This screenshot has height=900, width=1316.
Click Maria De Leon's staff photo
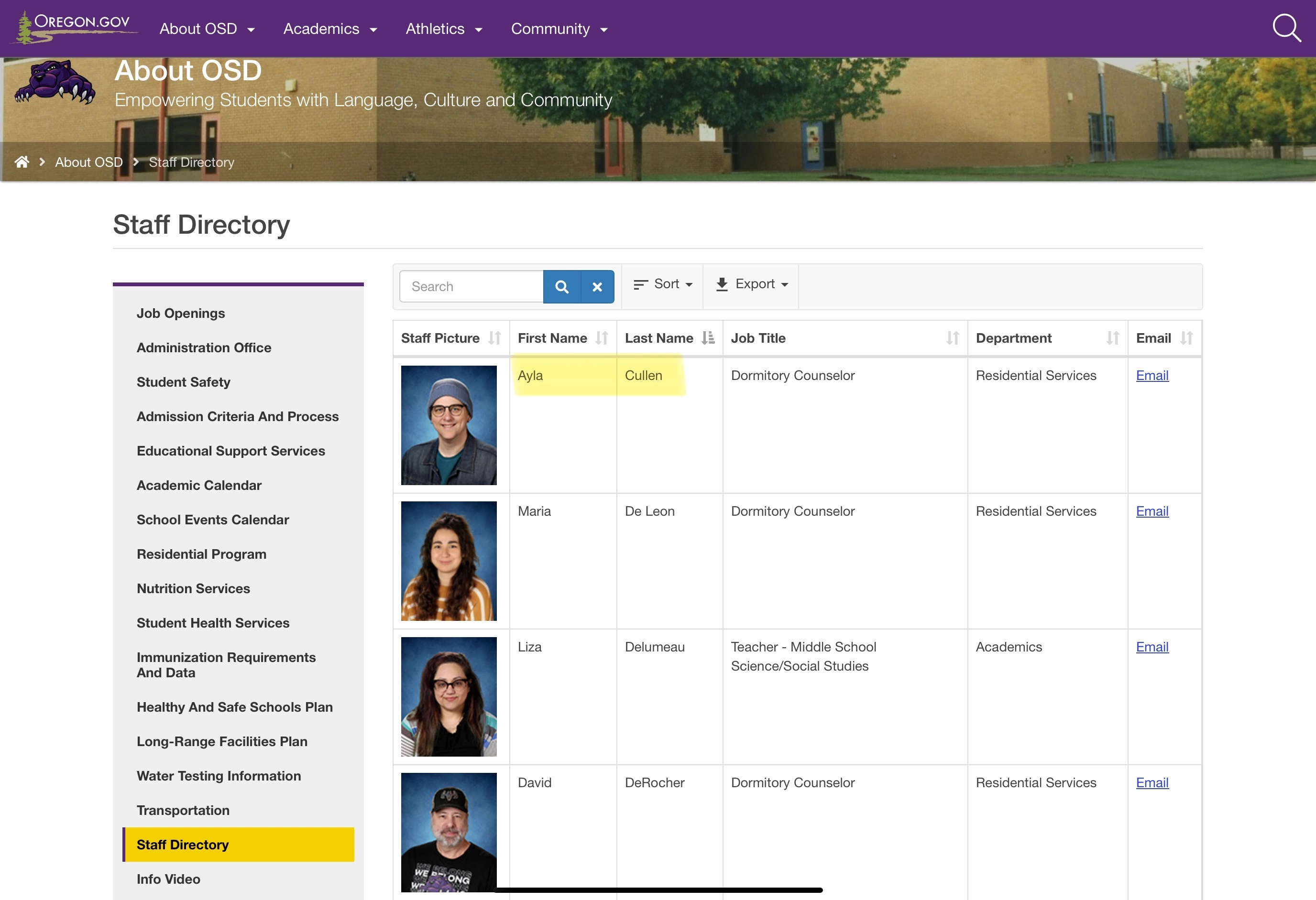449,561
